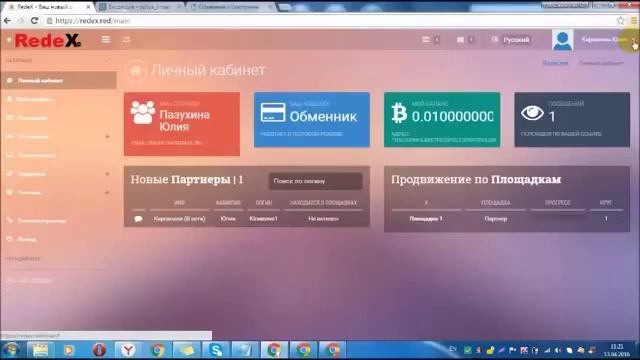Click the credit card icon on Обменник card
The height and width of the screenshot is (360, 640).
pos(273,113)
